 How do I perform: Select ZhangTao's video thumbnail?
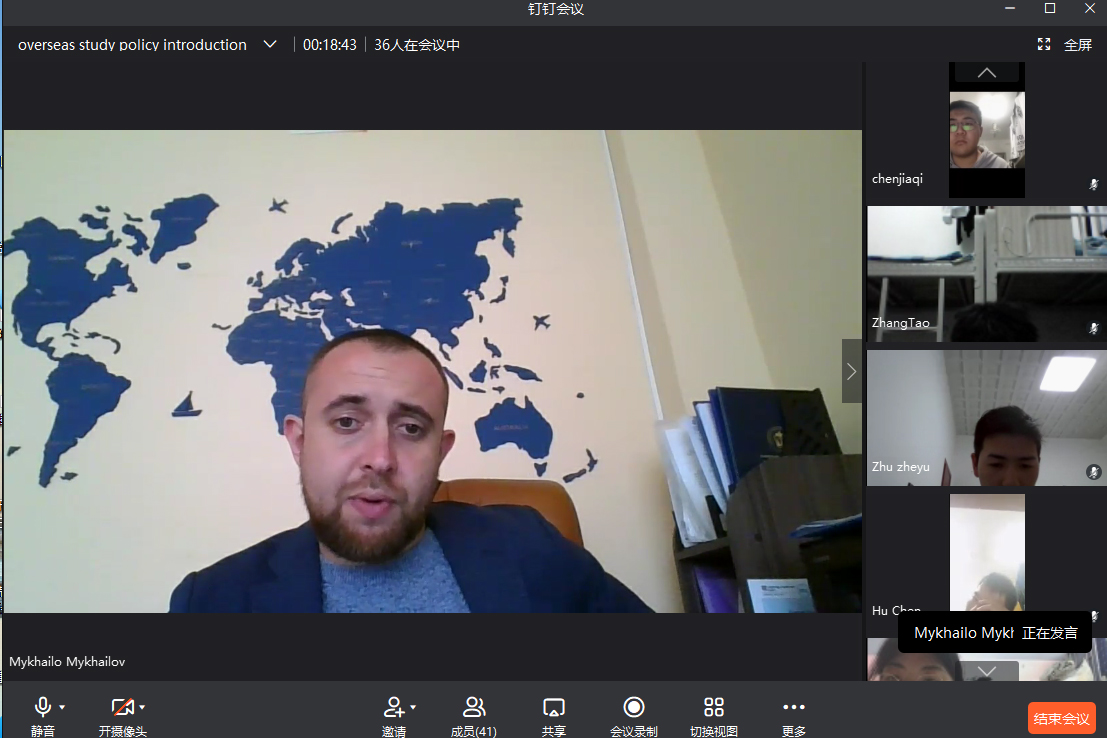[986, 274]
